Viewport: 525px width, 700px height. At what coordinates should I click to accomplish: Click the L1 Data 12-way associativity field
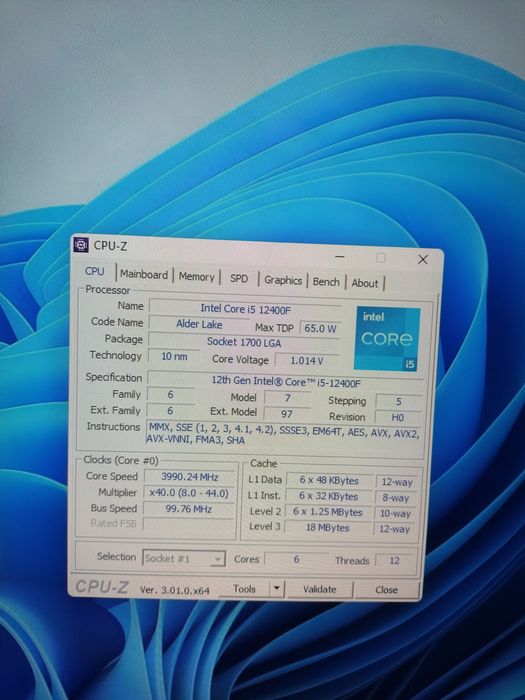pos(397,482)
